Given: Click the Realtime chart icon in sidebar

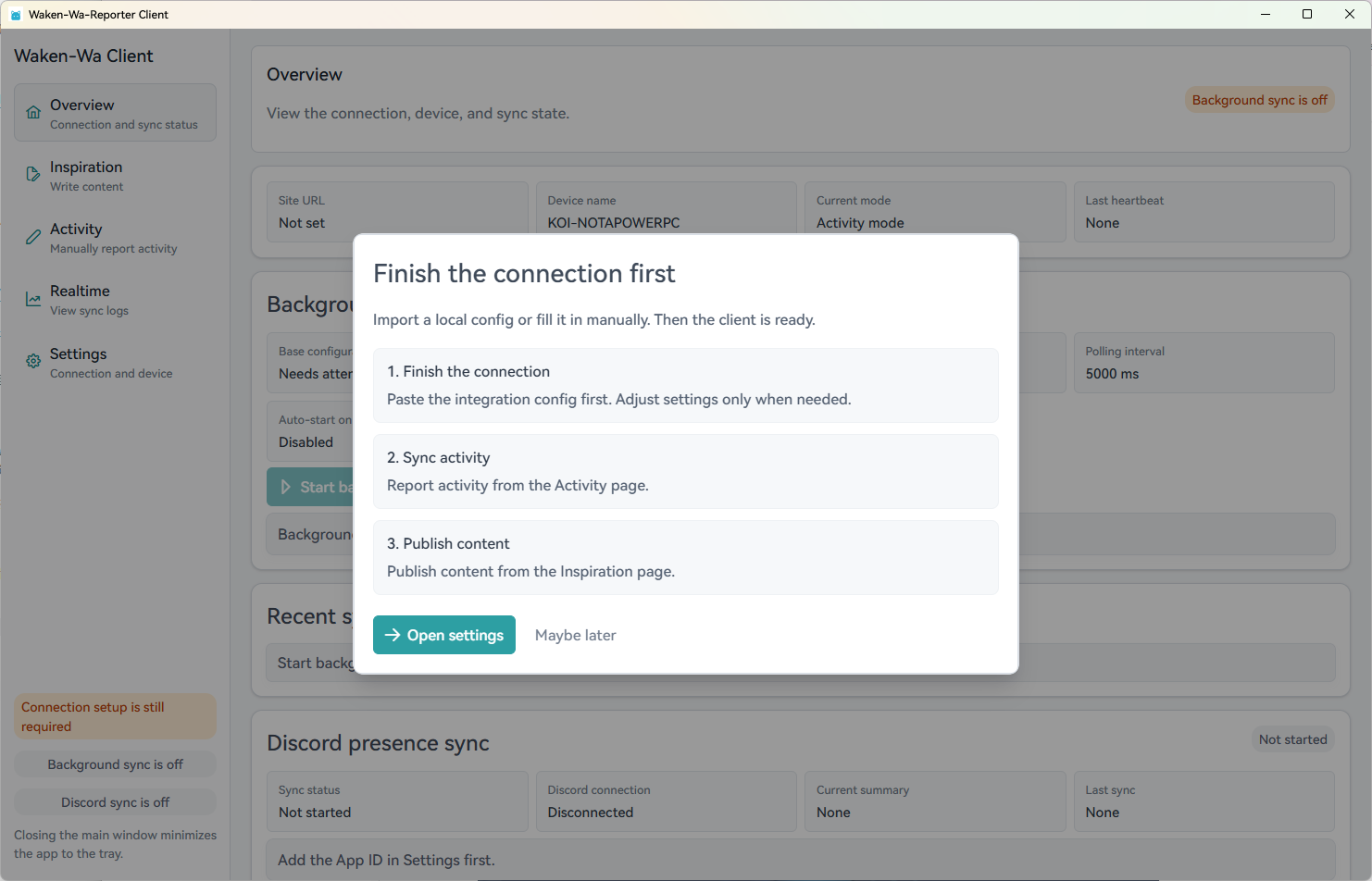Looking at the screenshot, I should (x=33, y=299).
